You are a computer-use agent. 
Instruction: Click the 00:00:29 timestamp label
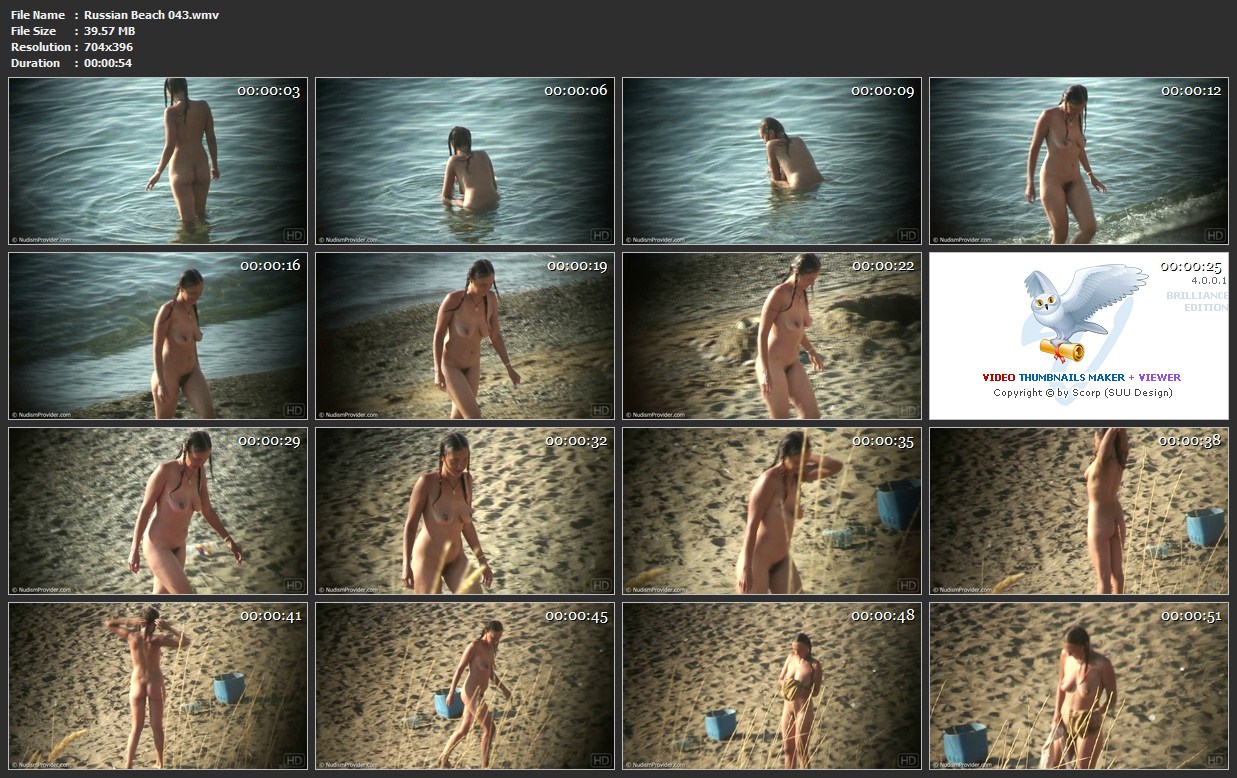pos(269,441)
